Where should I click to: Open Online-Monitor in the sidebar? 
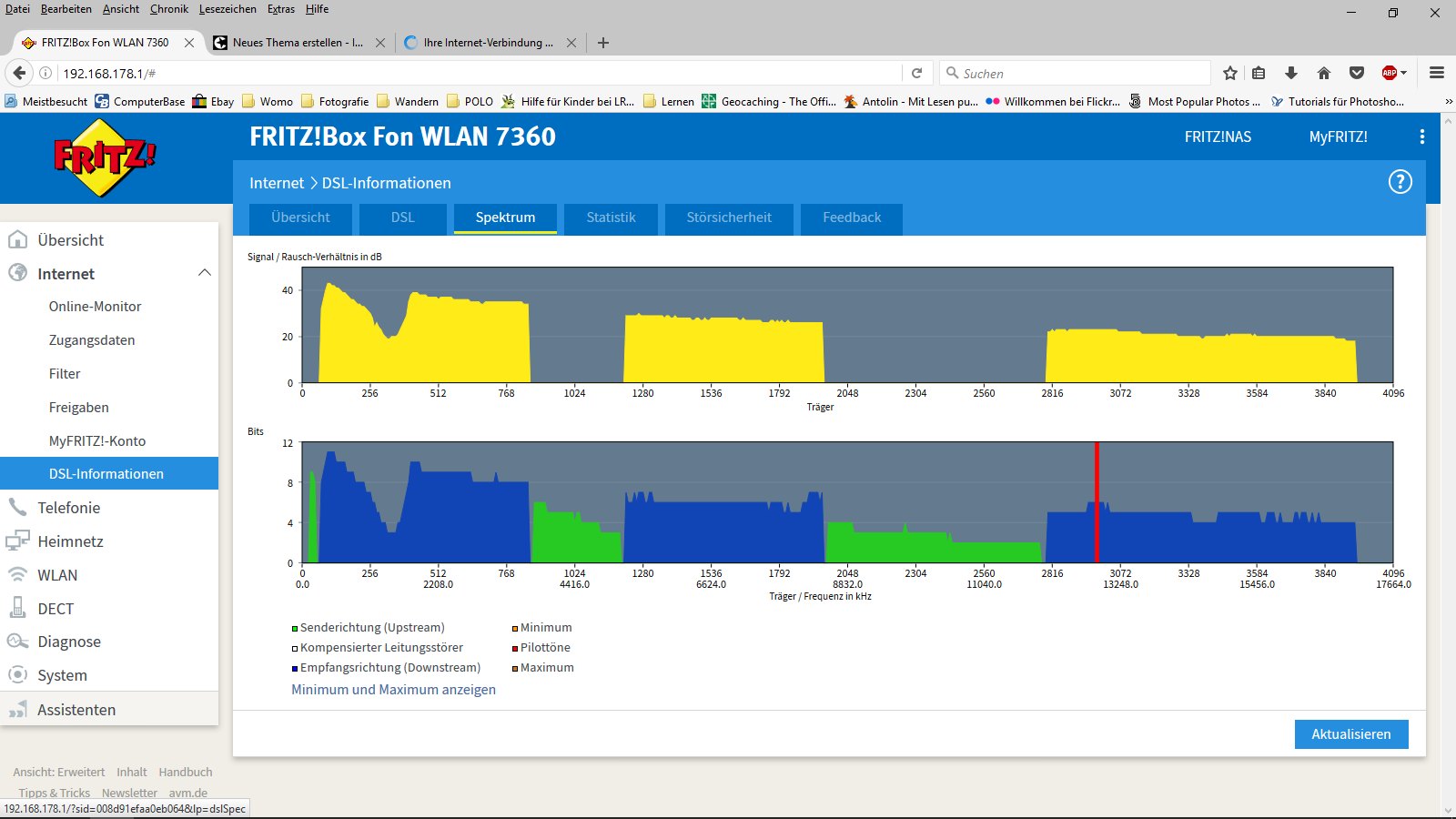(95, 307)
